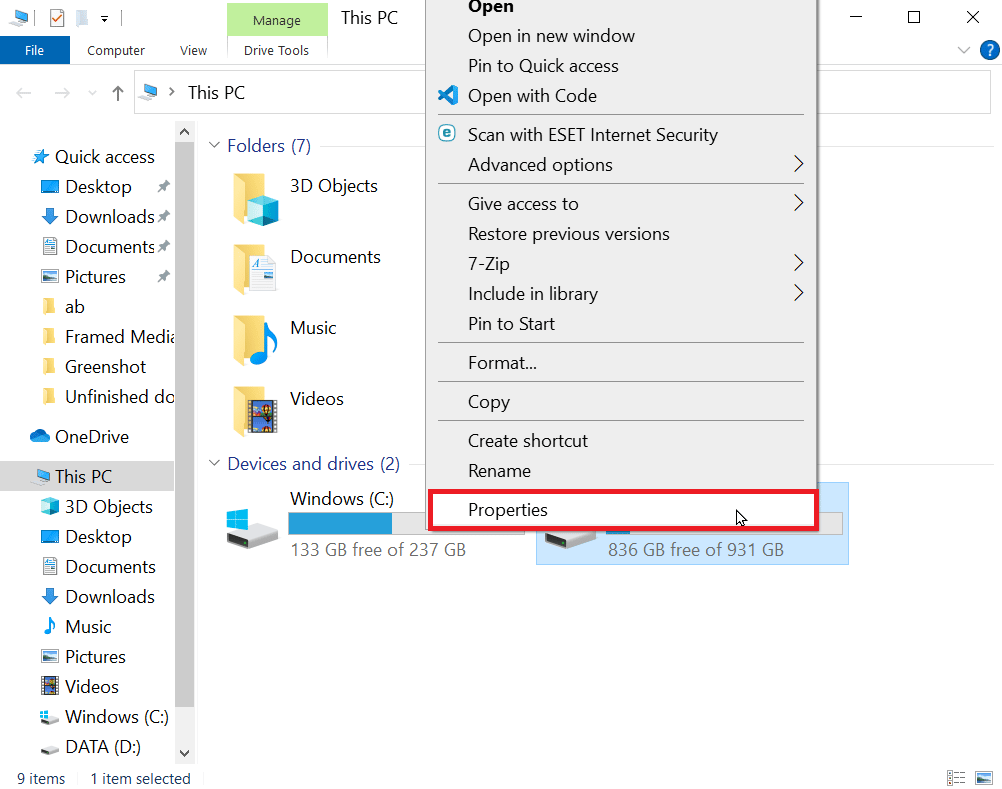1002x789 pixels.
Task: Open Help with the question mark icon
Action: [x=989, y=50]
